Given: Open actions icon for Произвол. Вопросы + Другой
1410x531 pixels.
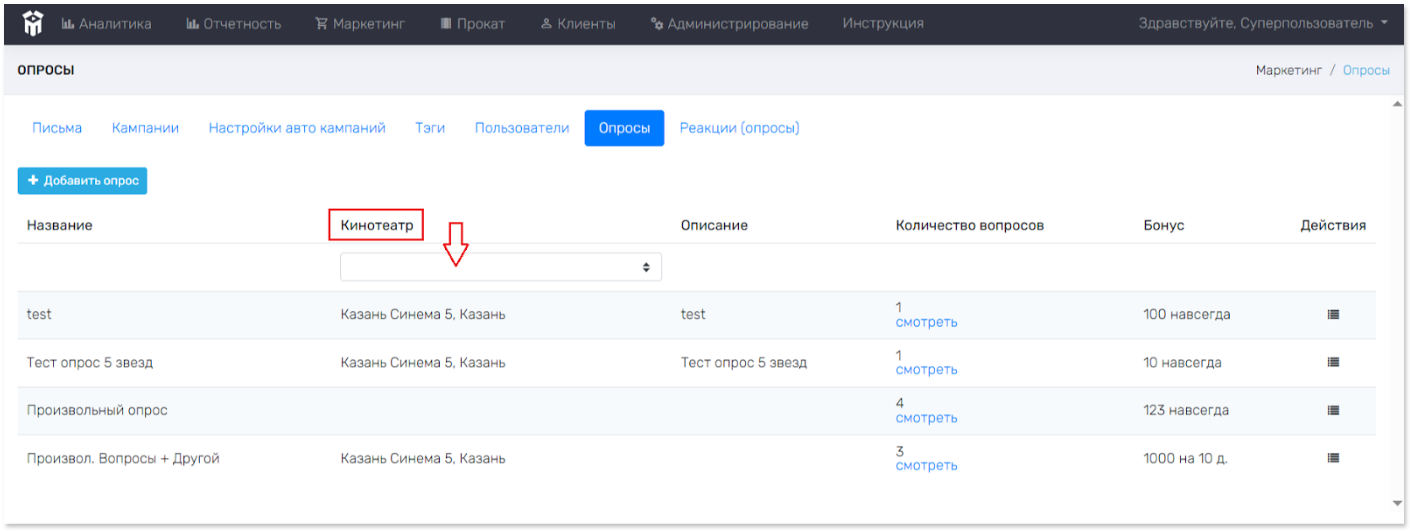Looking at the screenshot, I should (1332, 458).
